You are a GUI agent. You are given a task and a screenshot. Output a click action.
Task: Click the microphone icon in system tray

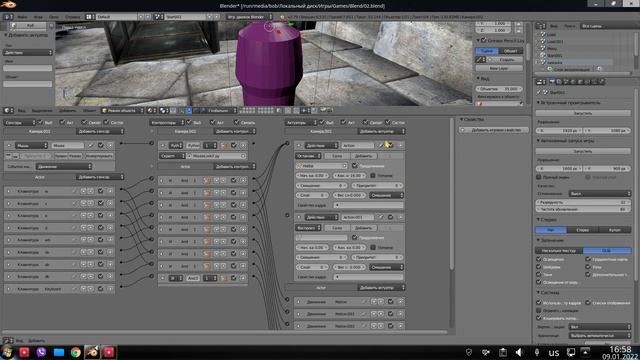(537, 352)
